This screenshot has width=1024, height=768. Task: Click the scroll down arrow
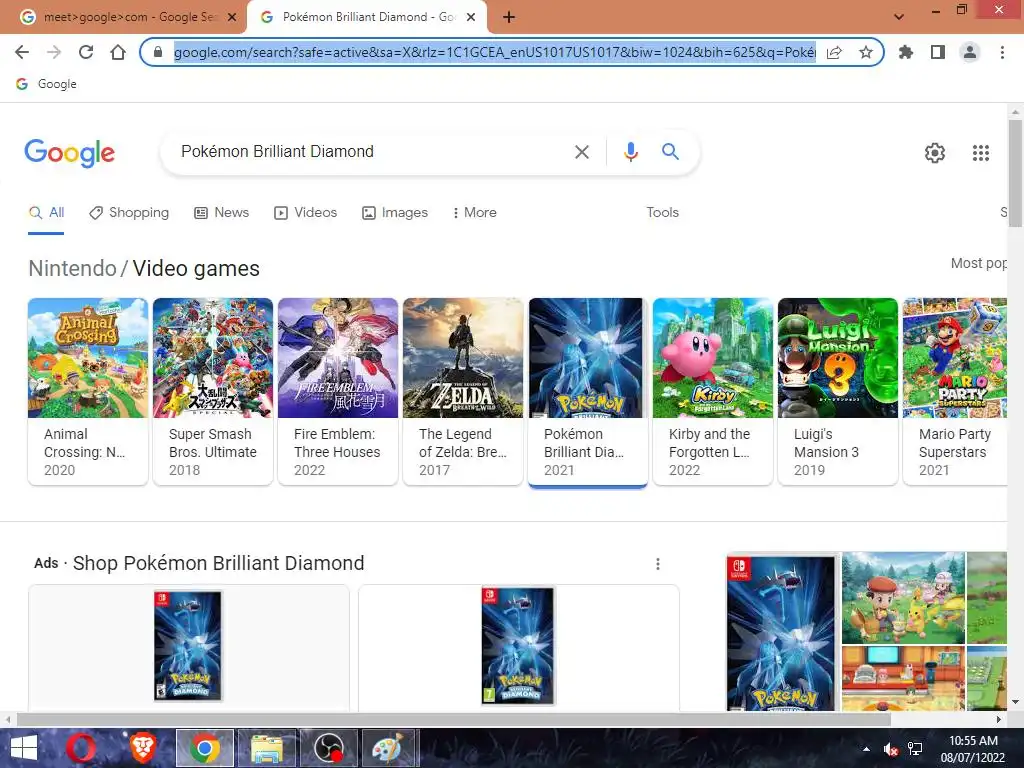pos(1015,702)
